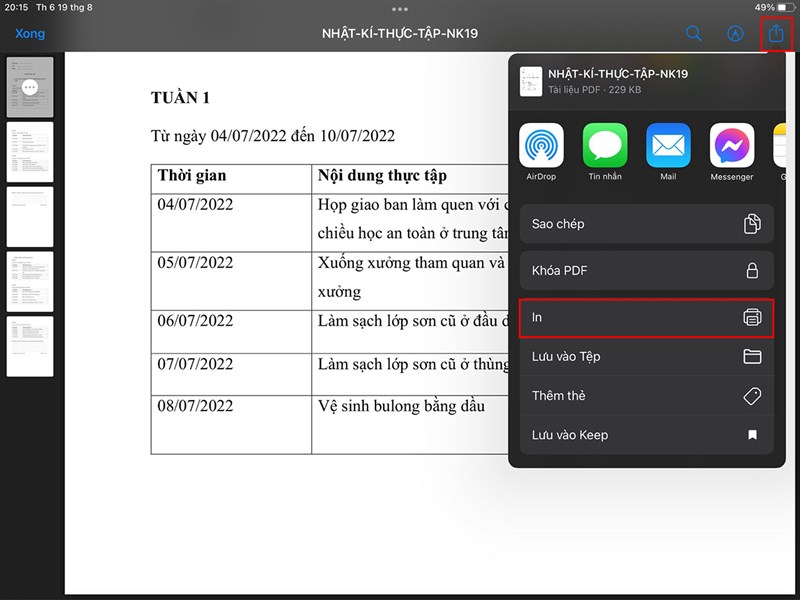Open the markup tool in the toolbar

pos(735,33)
